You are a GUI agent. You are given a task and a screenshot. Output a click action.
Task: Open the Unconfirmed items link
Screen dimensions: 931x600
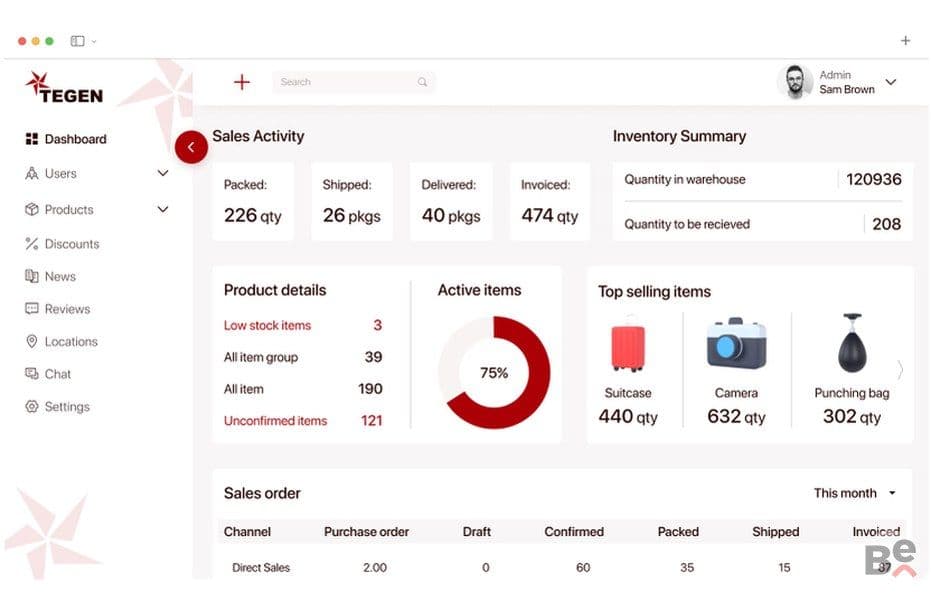click(x=276, y=421)
